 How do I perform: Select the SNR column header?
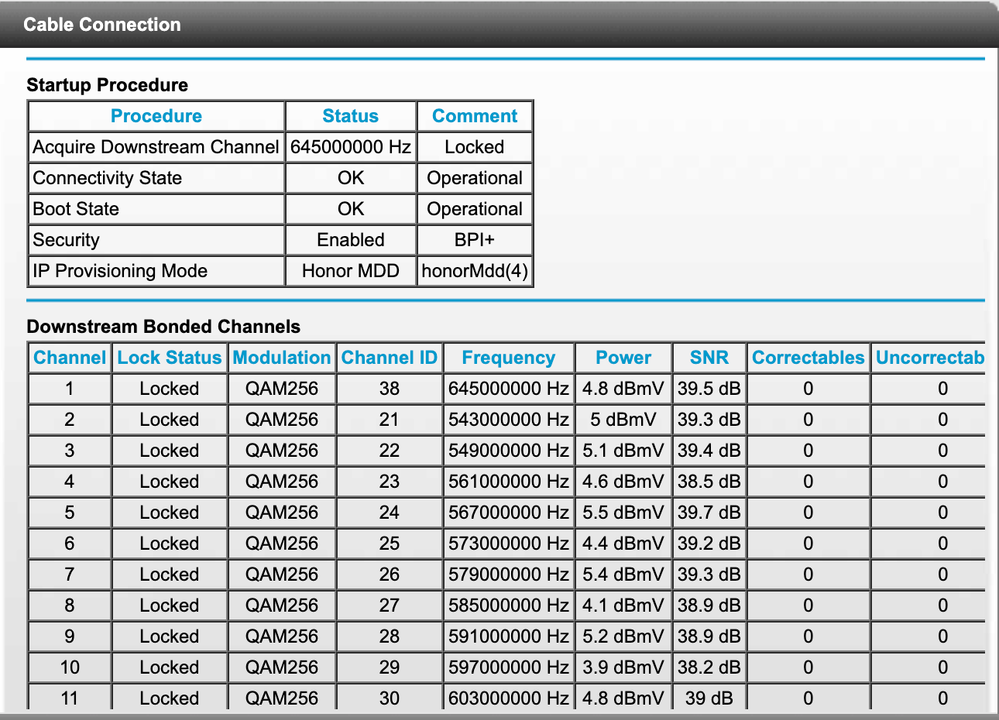tap(709, 357)
